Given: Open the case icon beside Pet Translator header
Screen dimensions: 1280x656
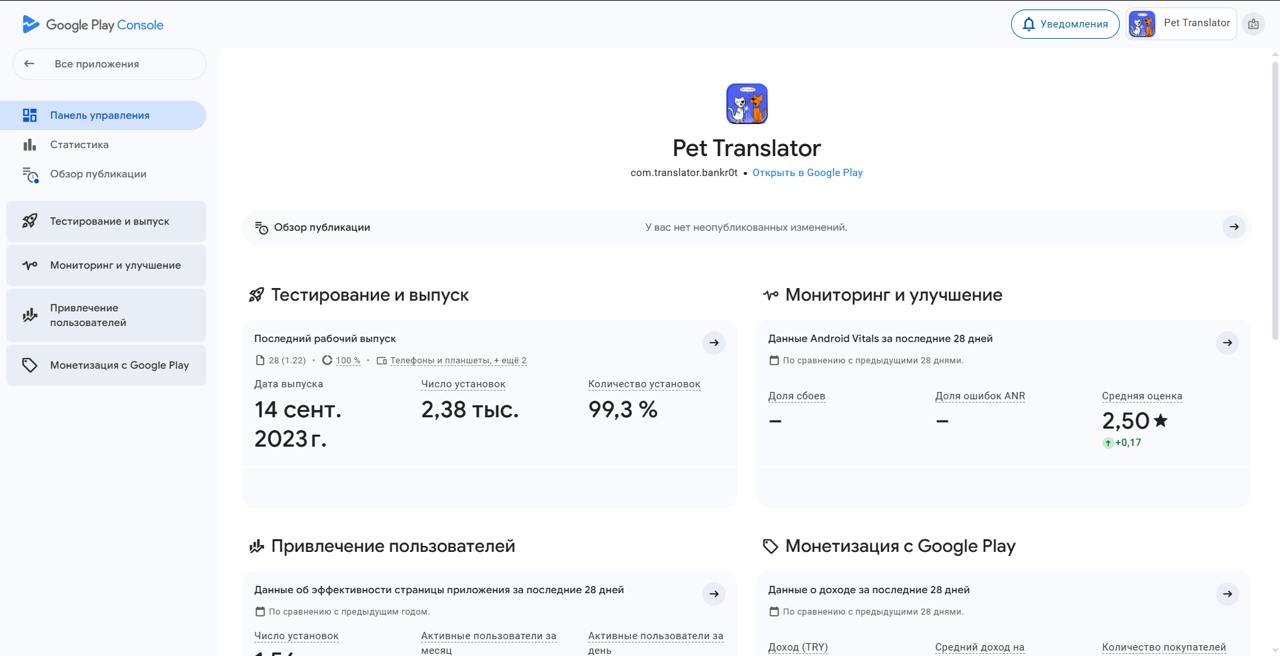Looking at the screenshot, I should (1253, 22).
